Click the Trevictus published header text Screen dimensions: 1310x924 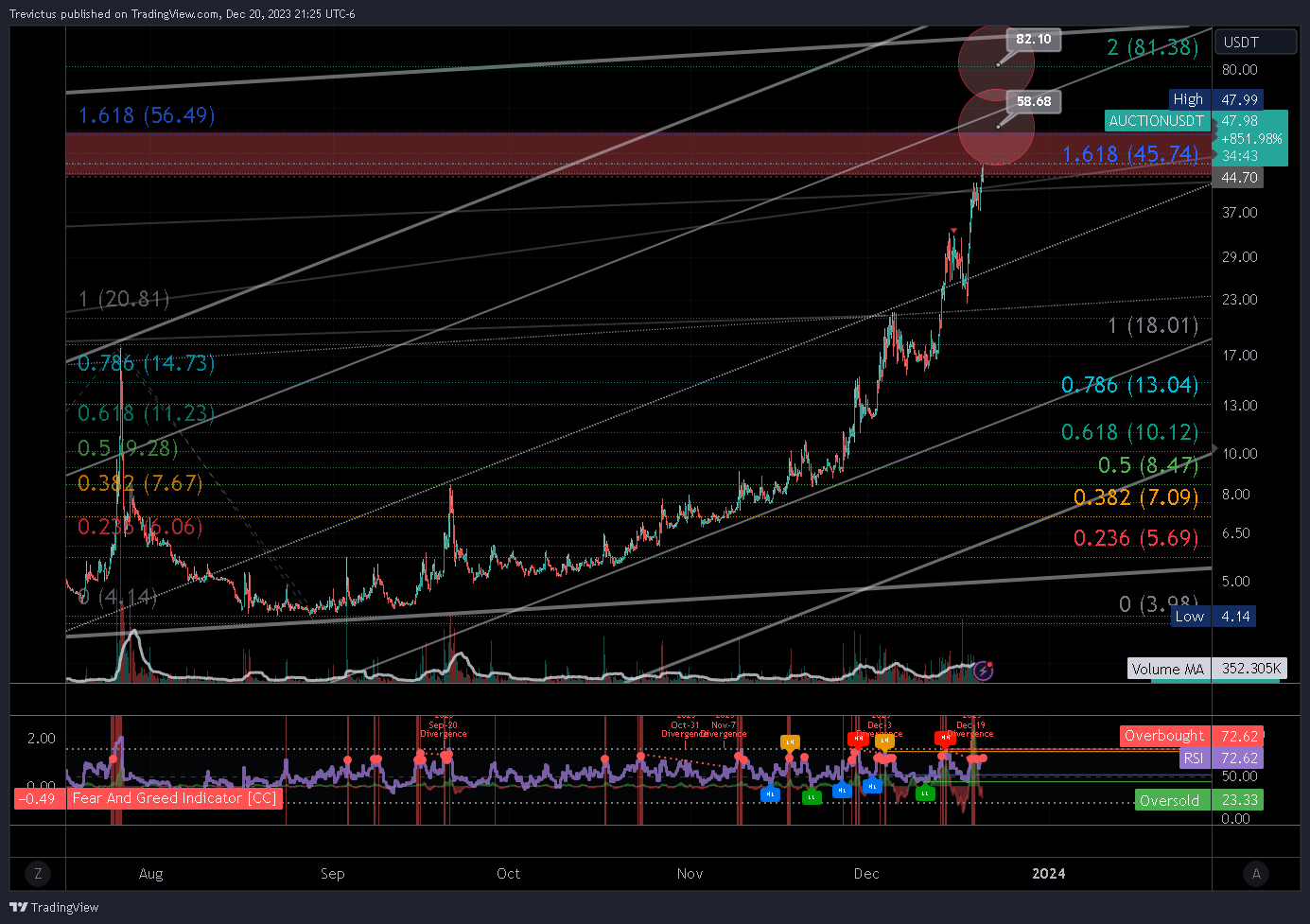tap(183, 14)
